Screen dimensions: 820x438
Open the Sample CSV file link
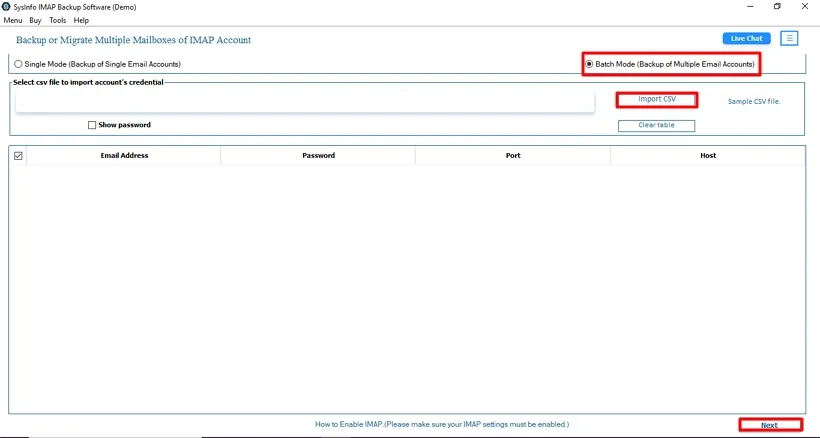tap(754, 101)
